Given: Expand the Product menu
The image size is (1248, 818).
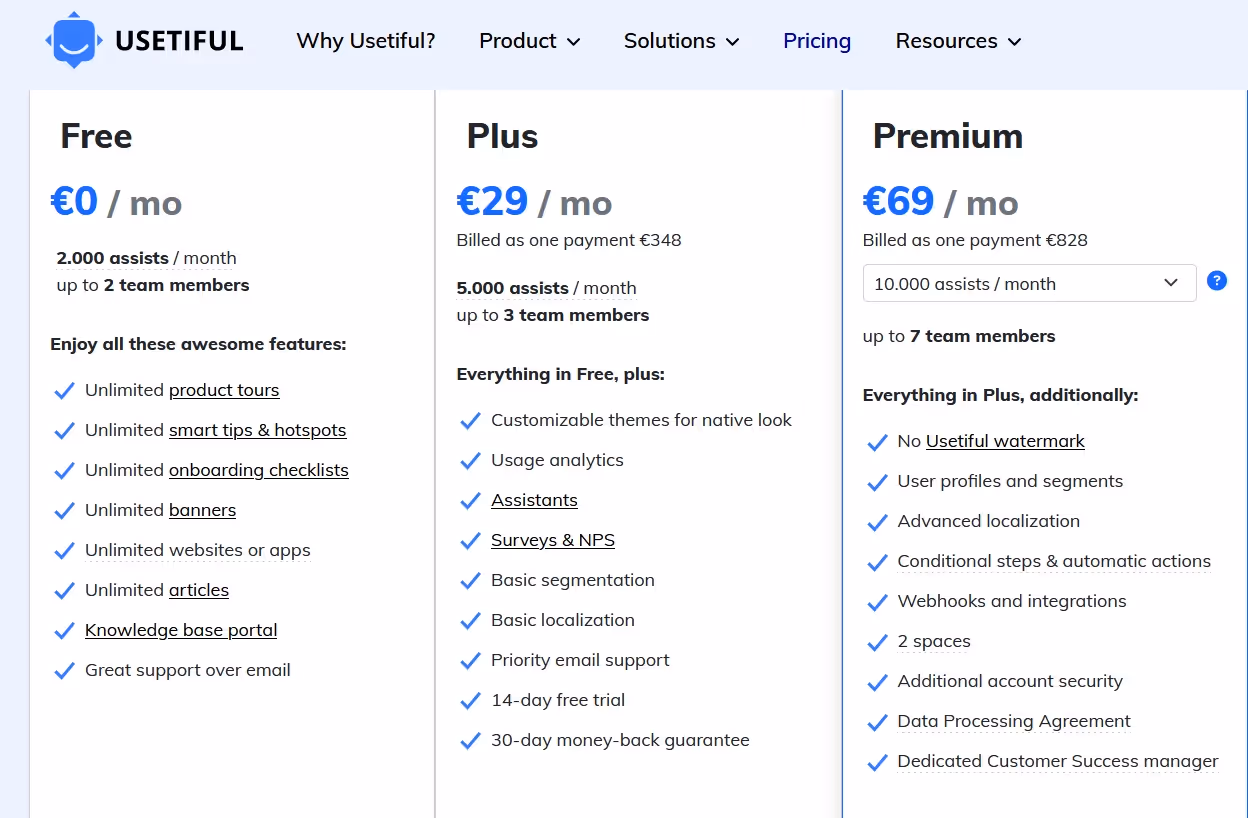Looking at the screenshot, I should 530,41.
